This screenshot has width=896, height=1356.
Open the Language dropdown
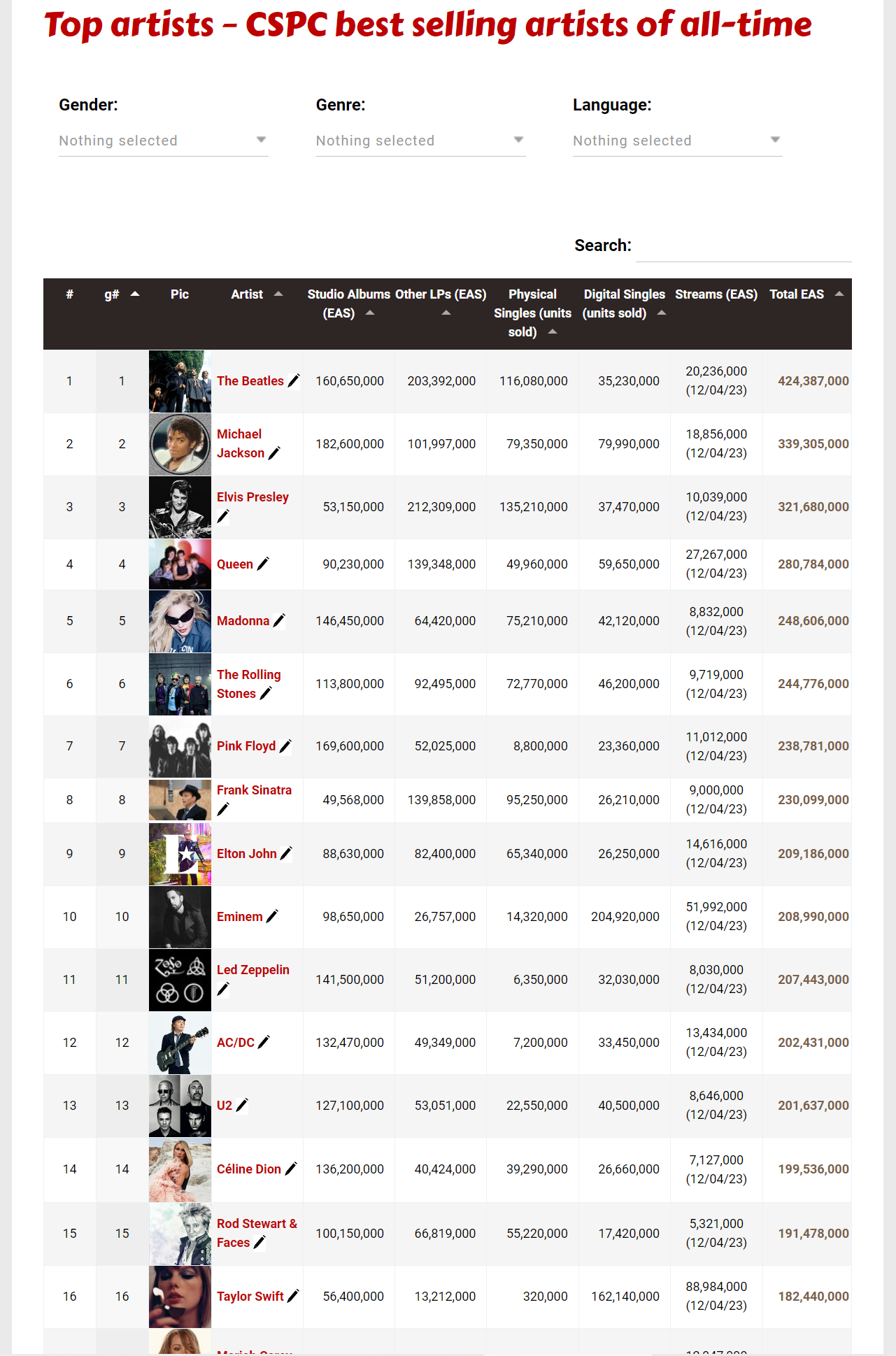click(x=676, y=140)
